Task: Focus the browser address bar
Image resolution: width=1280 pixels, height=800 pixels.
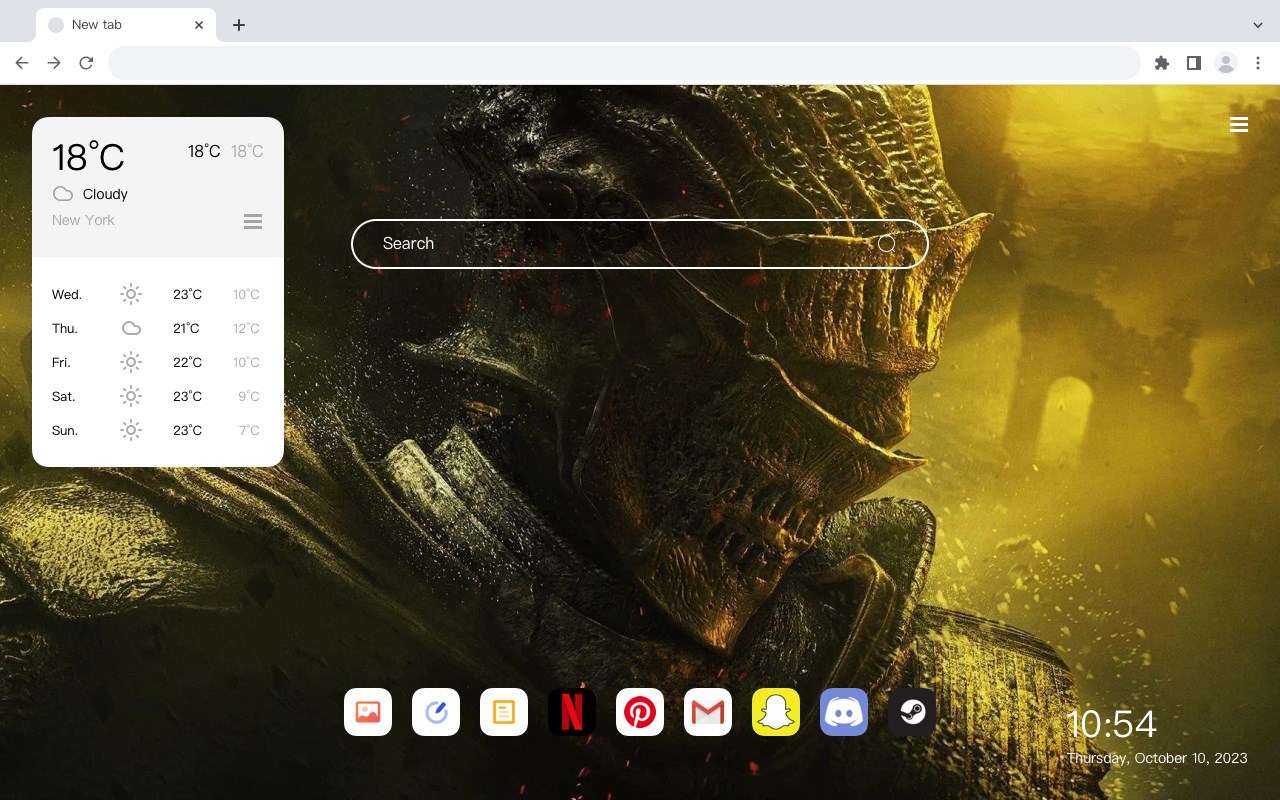Action: coord(624,63)
